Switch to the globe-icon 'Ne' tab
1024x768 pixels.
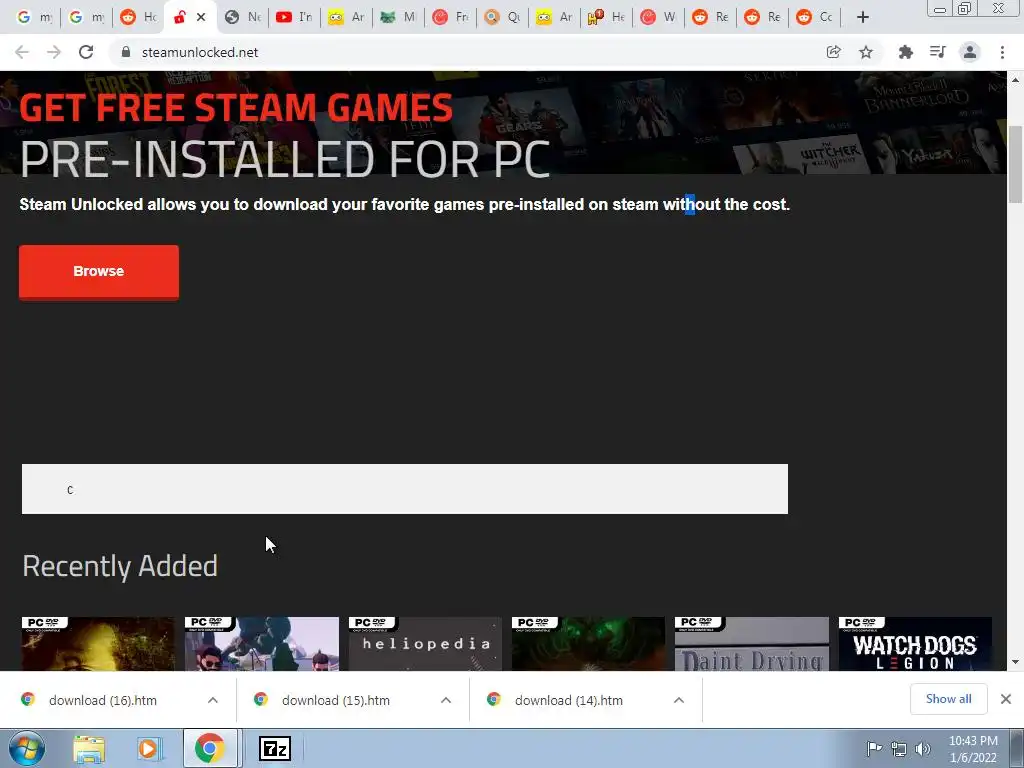pos(241,18)
